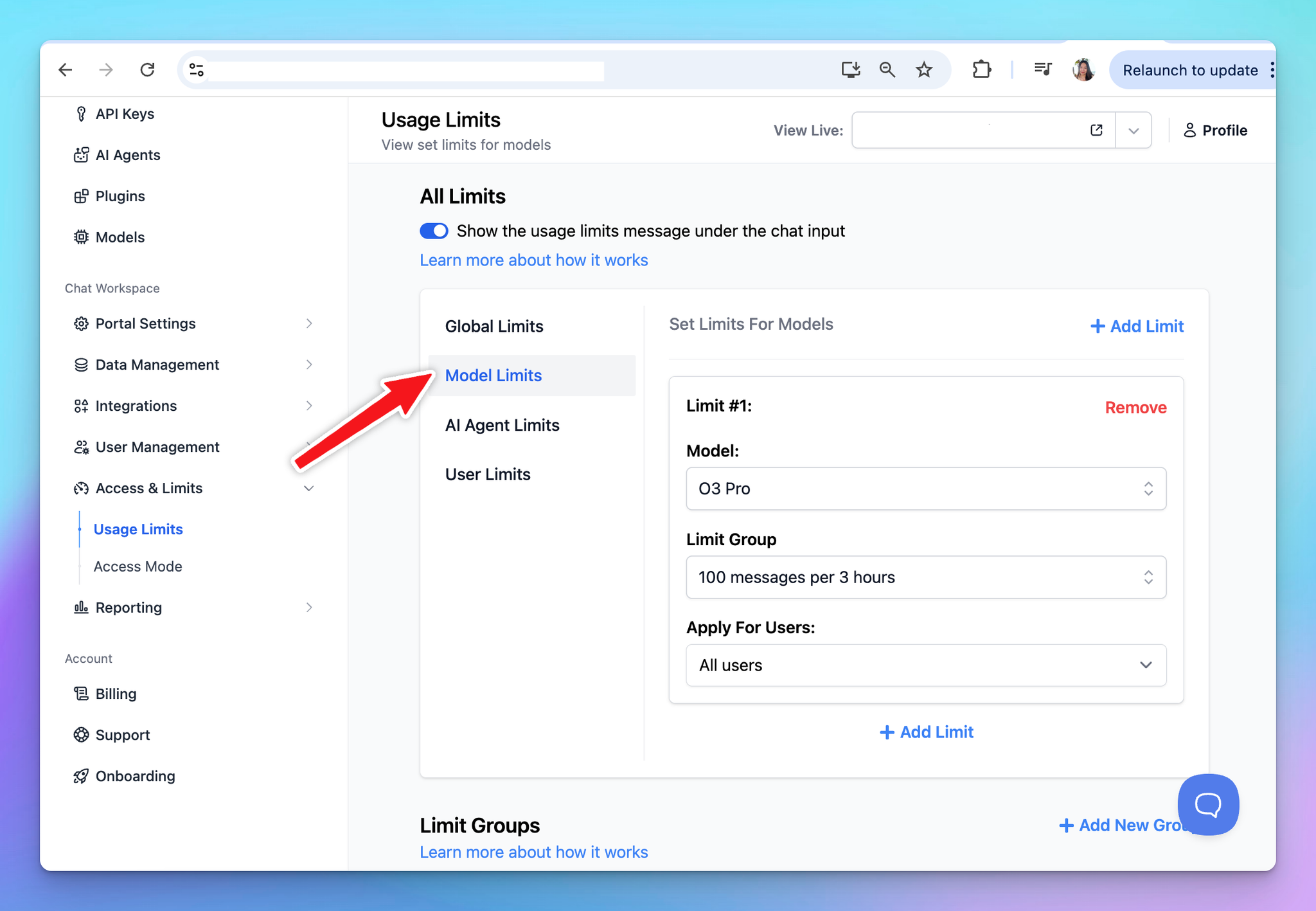Click the browser extensions puzzle icon

pyautogui.click(x=981, y=69)
